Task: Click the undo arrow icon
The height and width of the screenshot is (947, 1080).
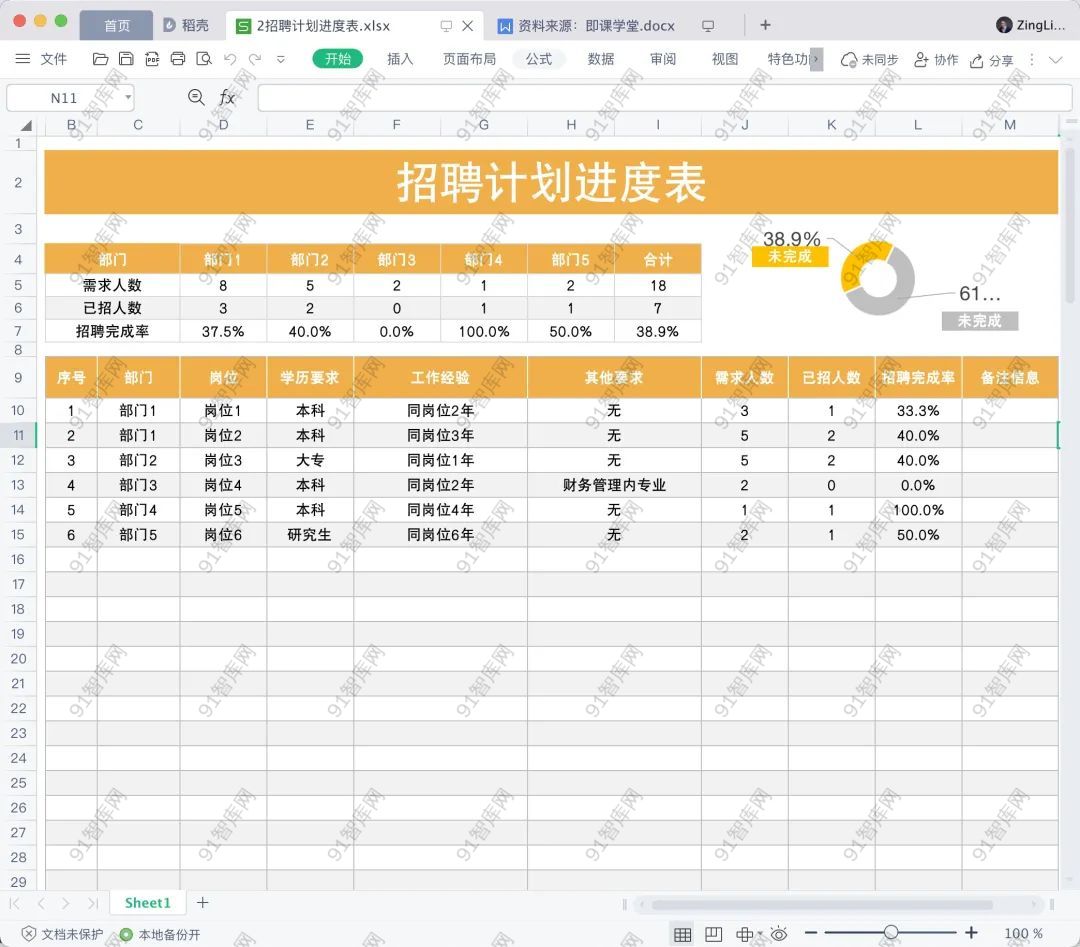Action: pyautogui.click(x=230, y=59)
